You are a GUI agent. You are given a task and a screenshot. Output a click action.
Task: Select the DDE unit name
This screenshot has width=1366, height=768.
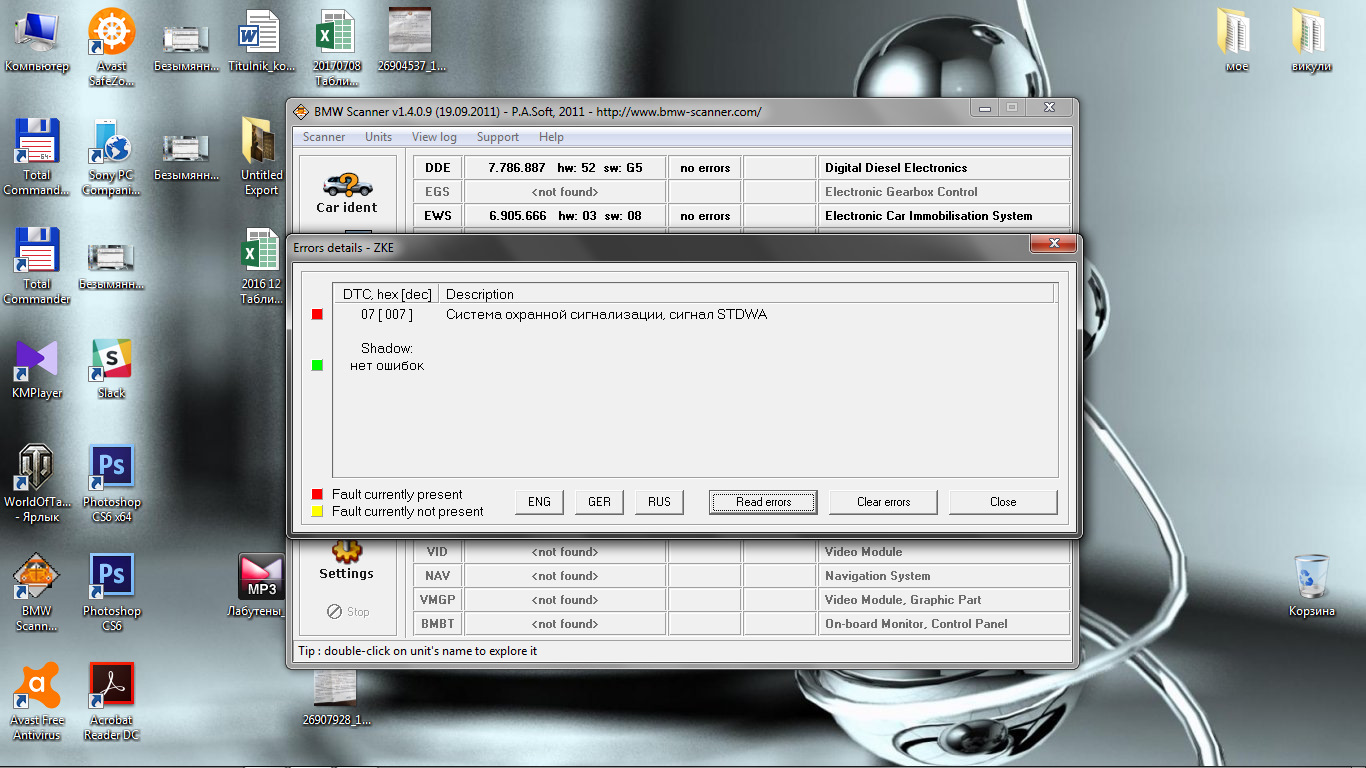click(437, 168)
